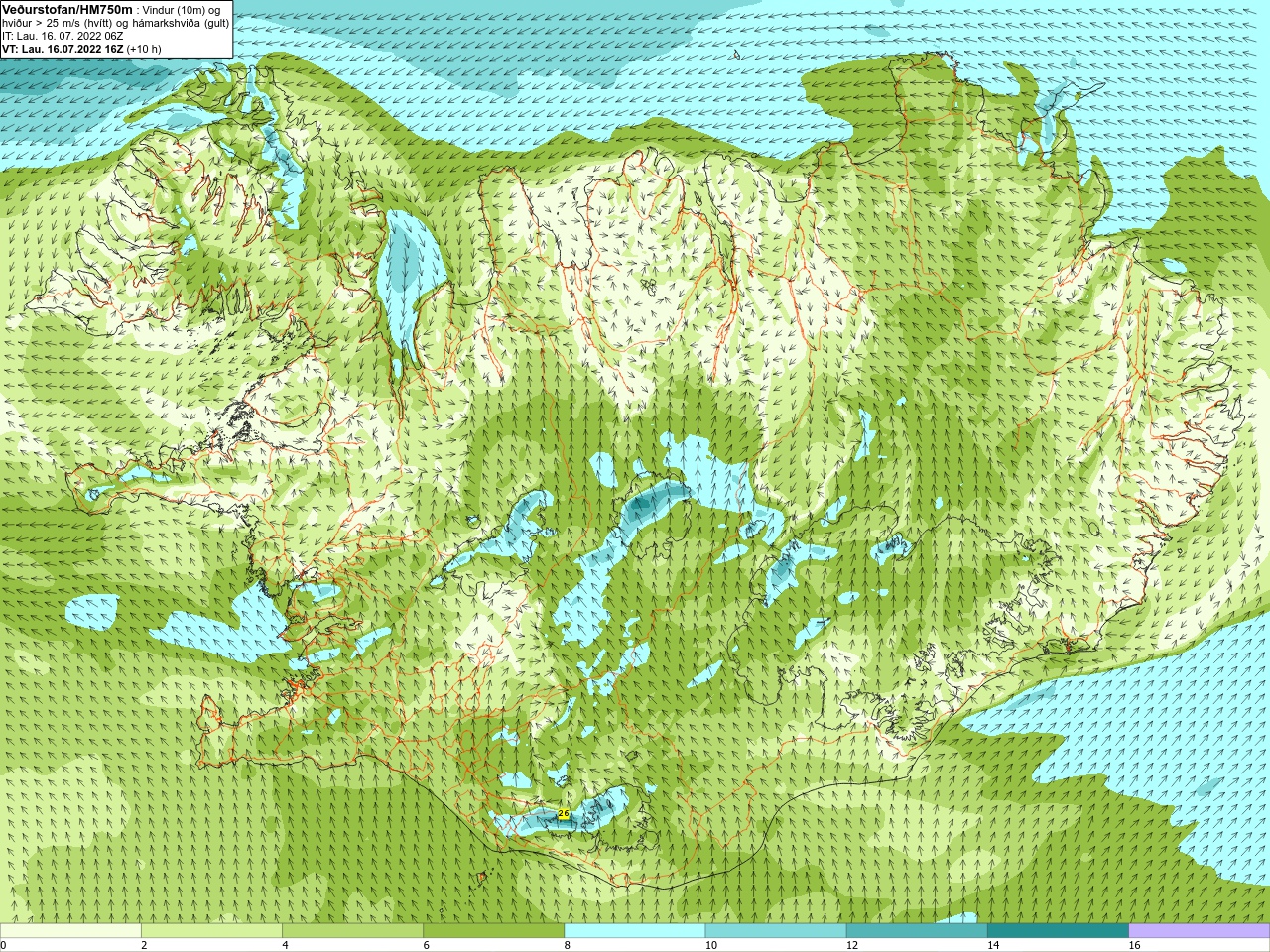The image size is (1270, 952).
Task: Select the green 4–6 m/s legend swatch
Action: point(352,931)
